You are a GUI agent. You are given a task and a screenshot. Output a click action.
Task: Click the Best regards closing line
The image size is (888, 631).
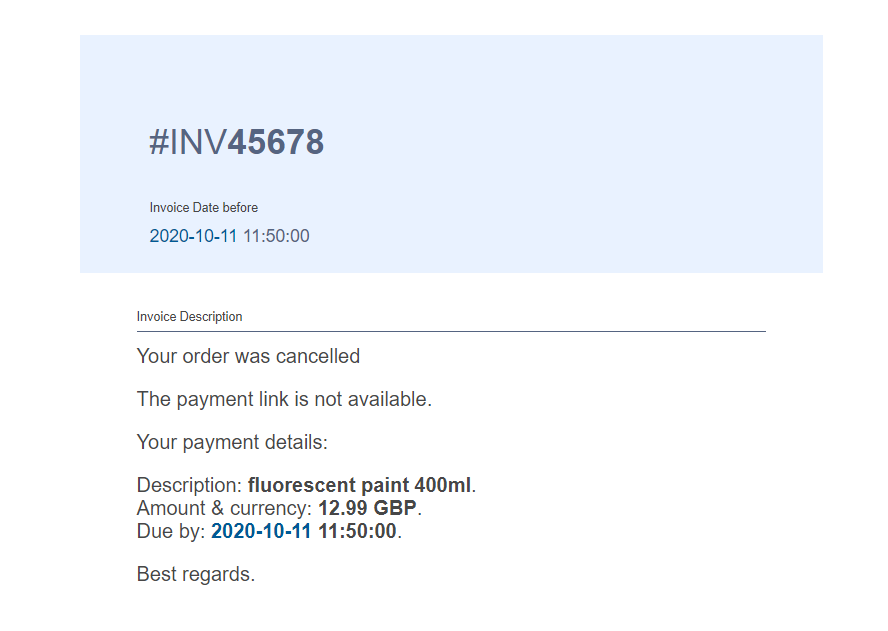click(196, 574)
